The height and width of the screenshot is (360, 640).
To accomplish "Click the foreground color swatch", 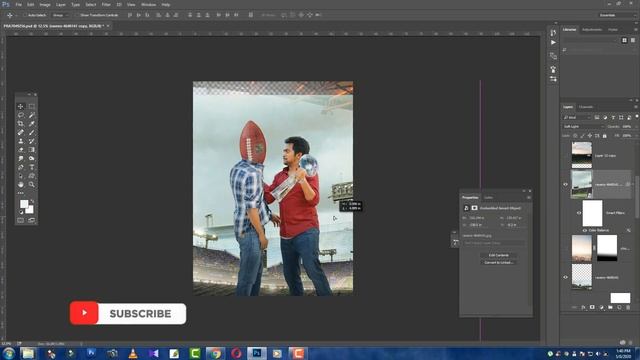I will 24,204.
